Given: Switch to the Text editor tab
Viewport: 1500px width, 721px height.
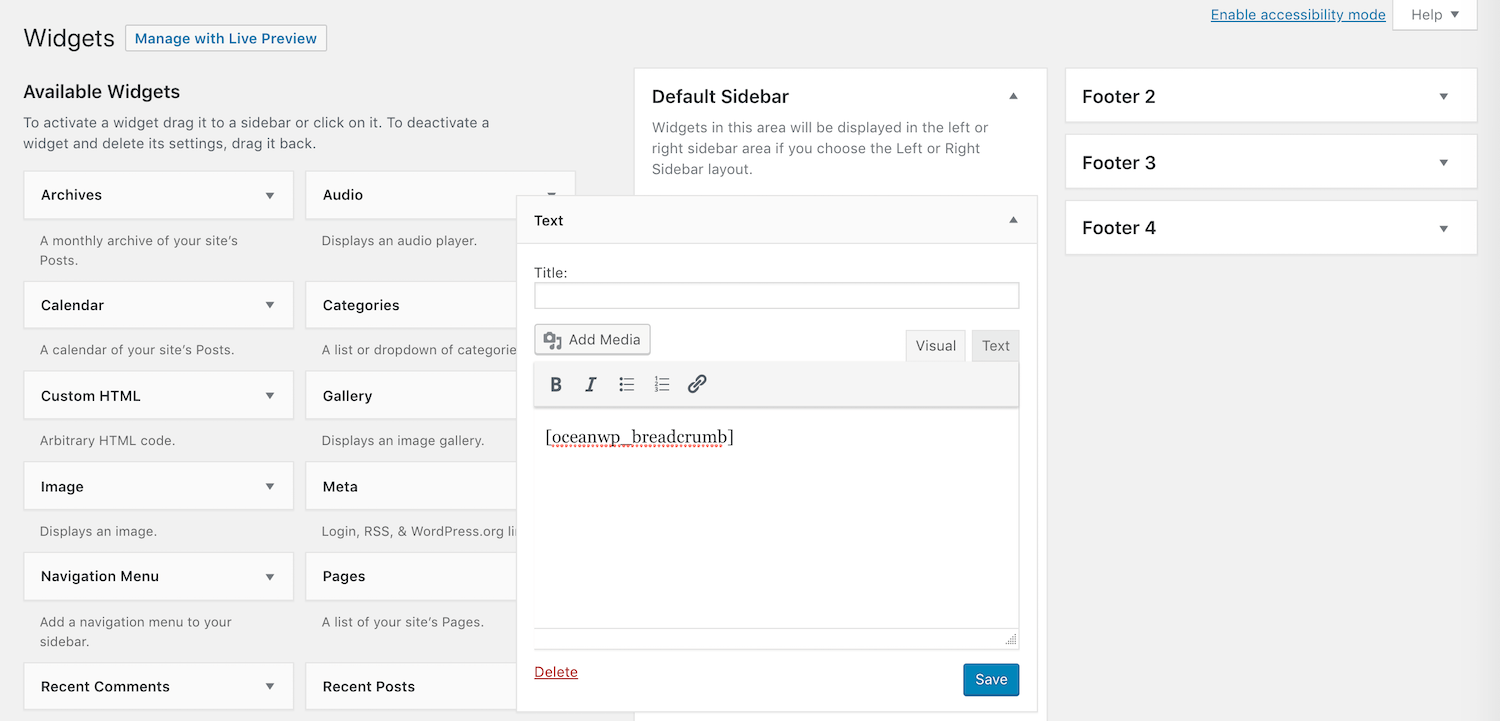Looking at the screenshot, I should [x=995, y=345].
